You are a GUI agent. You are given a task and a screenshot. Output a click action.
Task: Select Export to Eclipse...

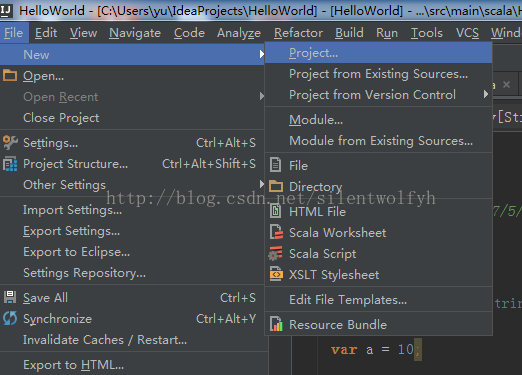[132, 252]
